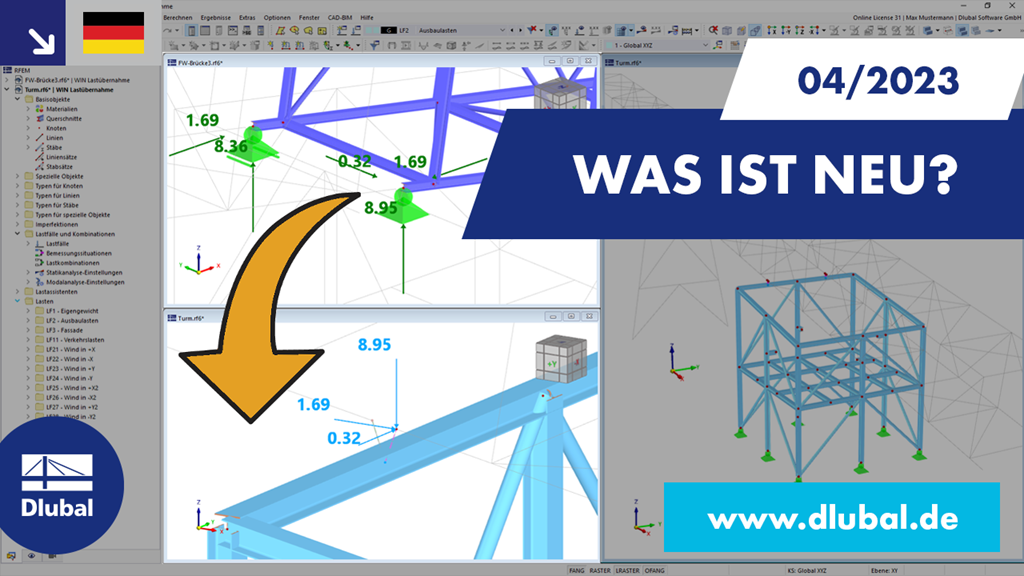Select LF1 - Eigengewicht load folder
This screenshot has height=576, width=1024.
[72, 311]
